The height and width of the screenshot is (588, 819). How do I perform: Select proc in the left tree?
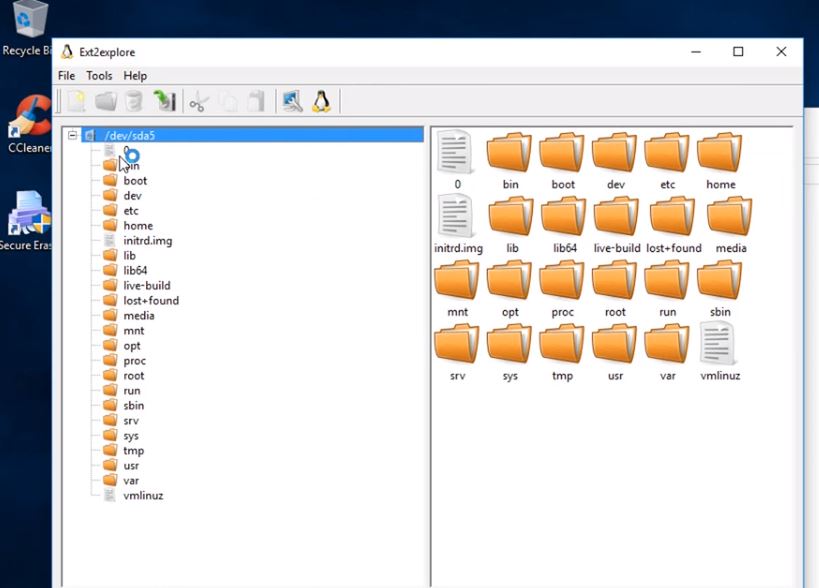coord(134,361)
